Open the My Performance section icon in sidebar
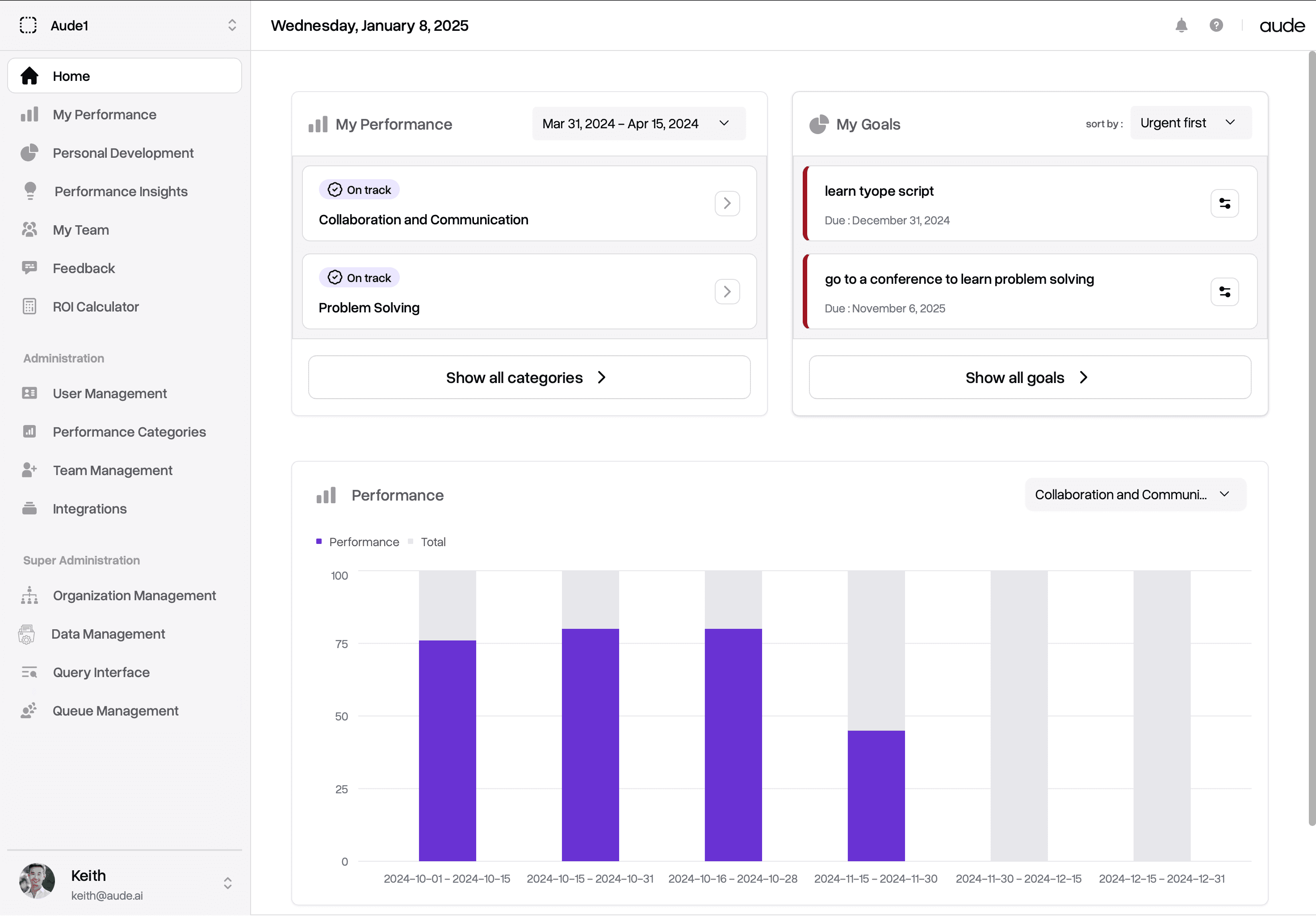Viewport: 1316px width, 918px height. pyautogui.click(x=30, y=115)
